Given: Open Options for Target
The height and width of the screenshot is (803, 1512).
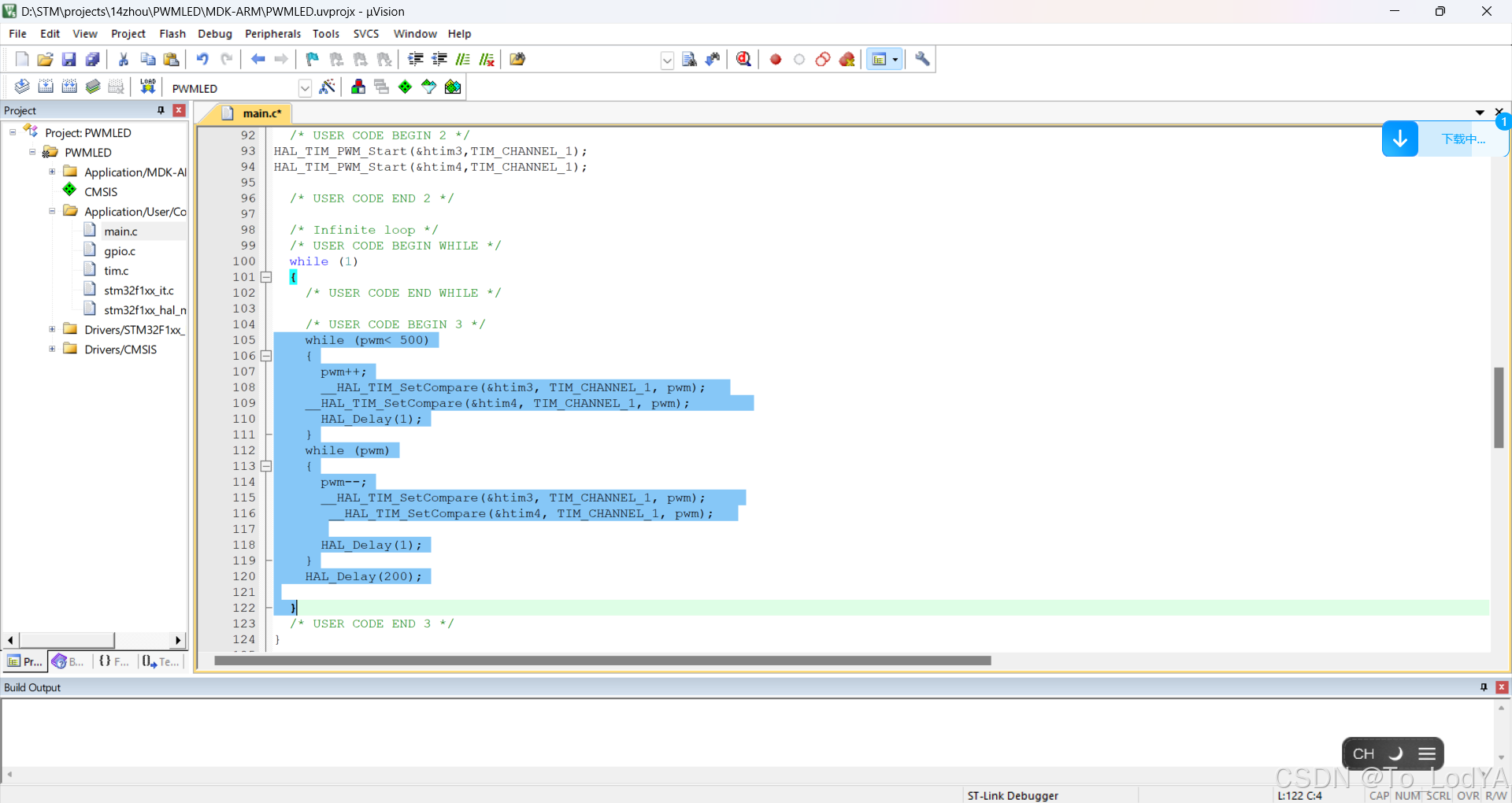Looking at the screenshot, I should (x=328, y=87).
